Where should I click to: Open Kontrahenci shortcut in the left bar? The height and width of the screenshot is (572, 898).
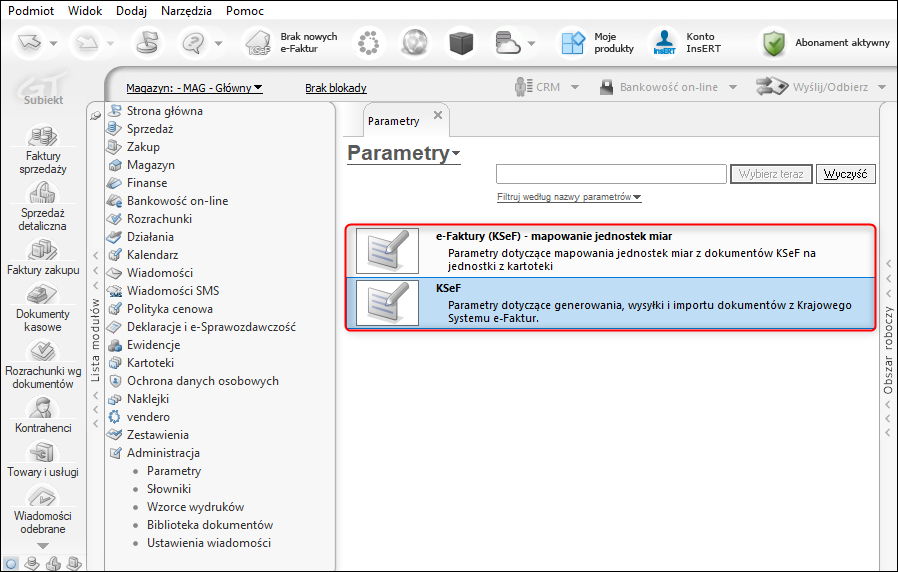click(x=42, y=407)
